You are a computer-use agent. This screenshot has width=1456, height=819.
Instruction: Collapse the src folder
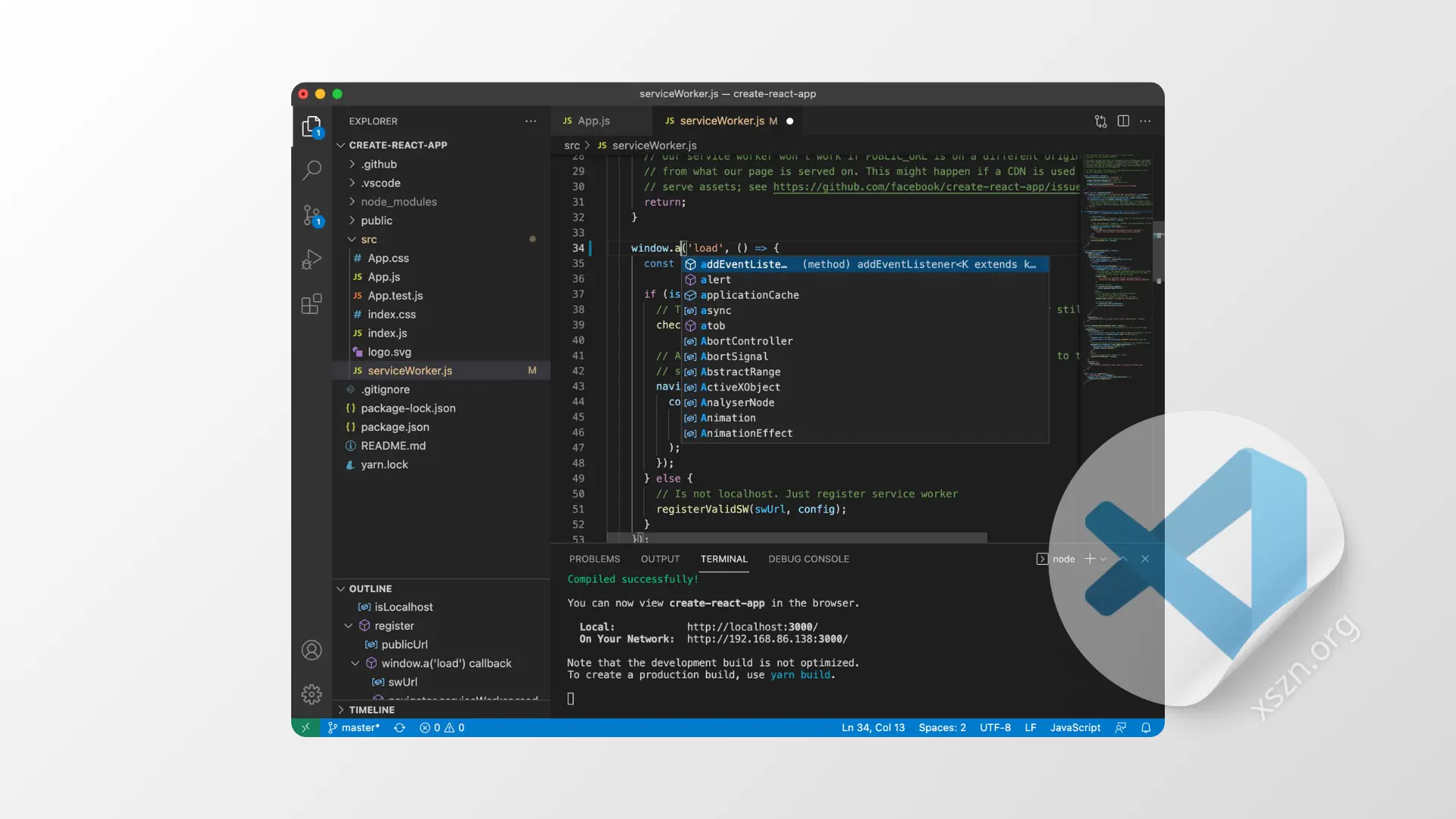pyautogui.click(x=371, y=239)
